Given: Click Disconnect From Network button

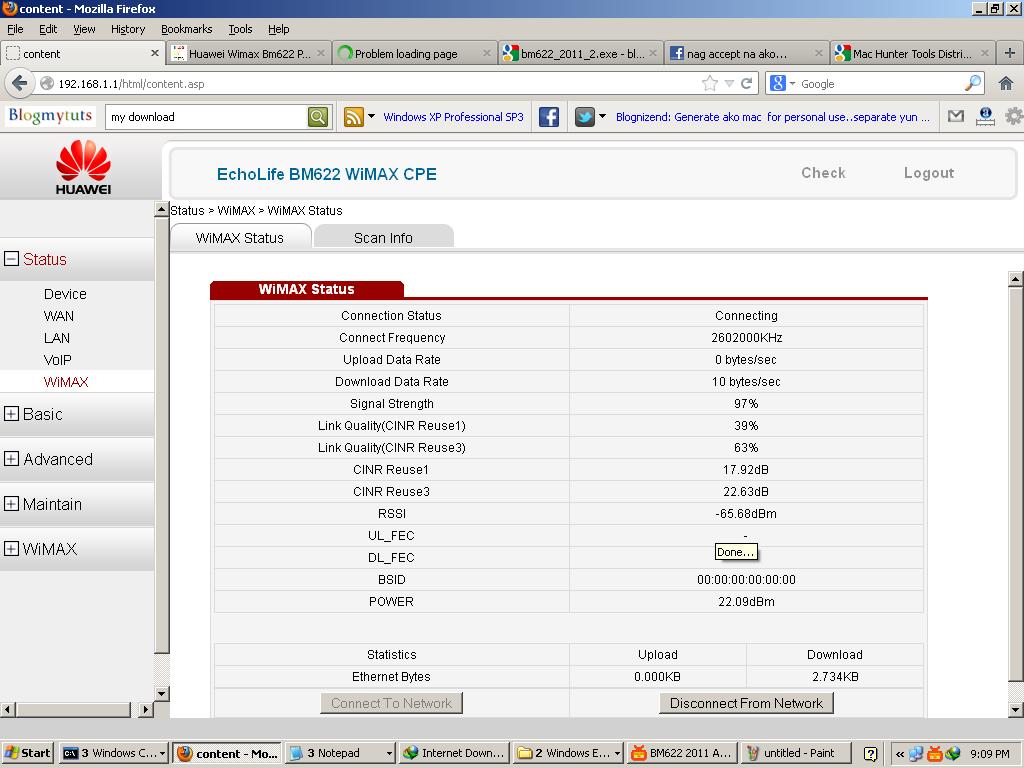Looking at the screenshot, I should pos(746,703).
